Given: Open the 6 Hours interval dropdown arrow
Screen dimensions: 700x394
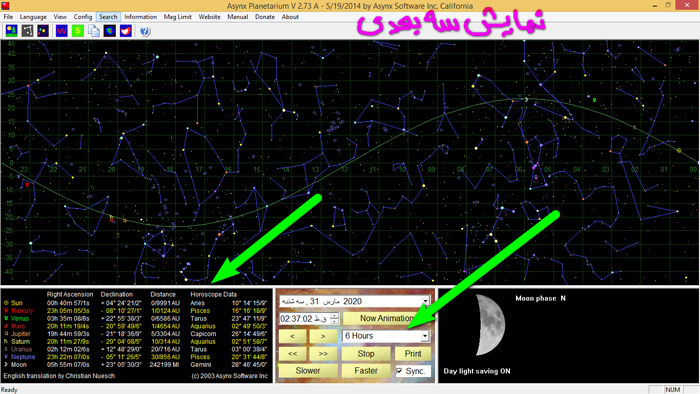Looking at the screenshot, I should [x=425, y=336].
